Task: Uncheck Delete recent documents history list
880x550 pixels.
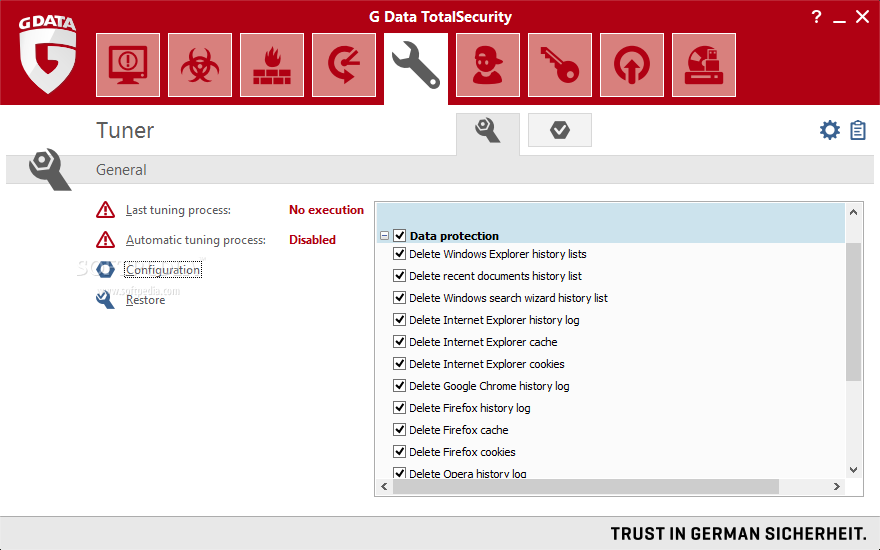Action: [x=400, y=276]
